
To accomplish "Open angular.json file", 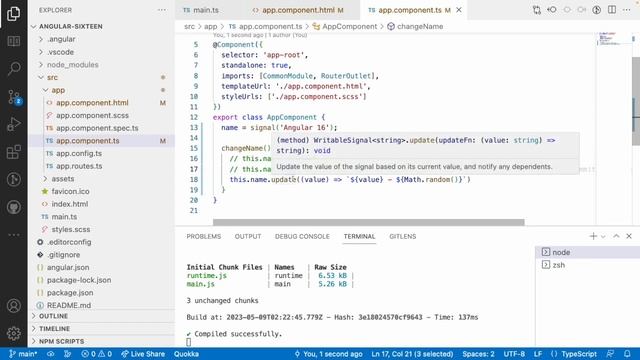I will coord(68,267).
